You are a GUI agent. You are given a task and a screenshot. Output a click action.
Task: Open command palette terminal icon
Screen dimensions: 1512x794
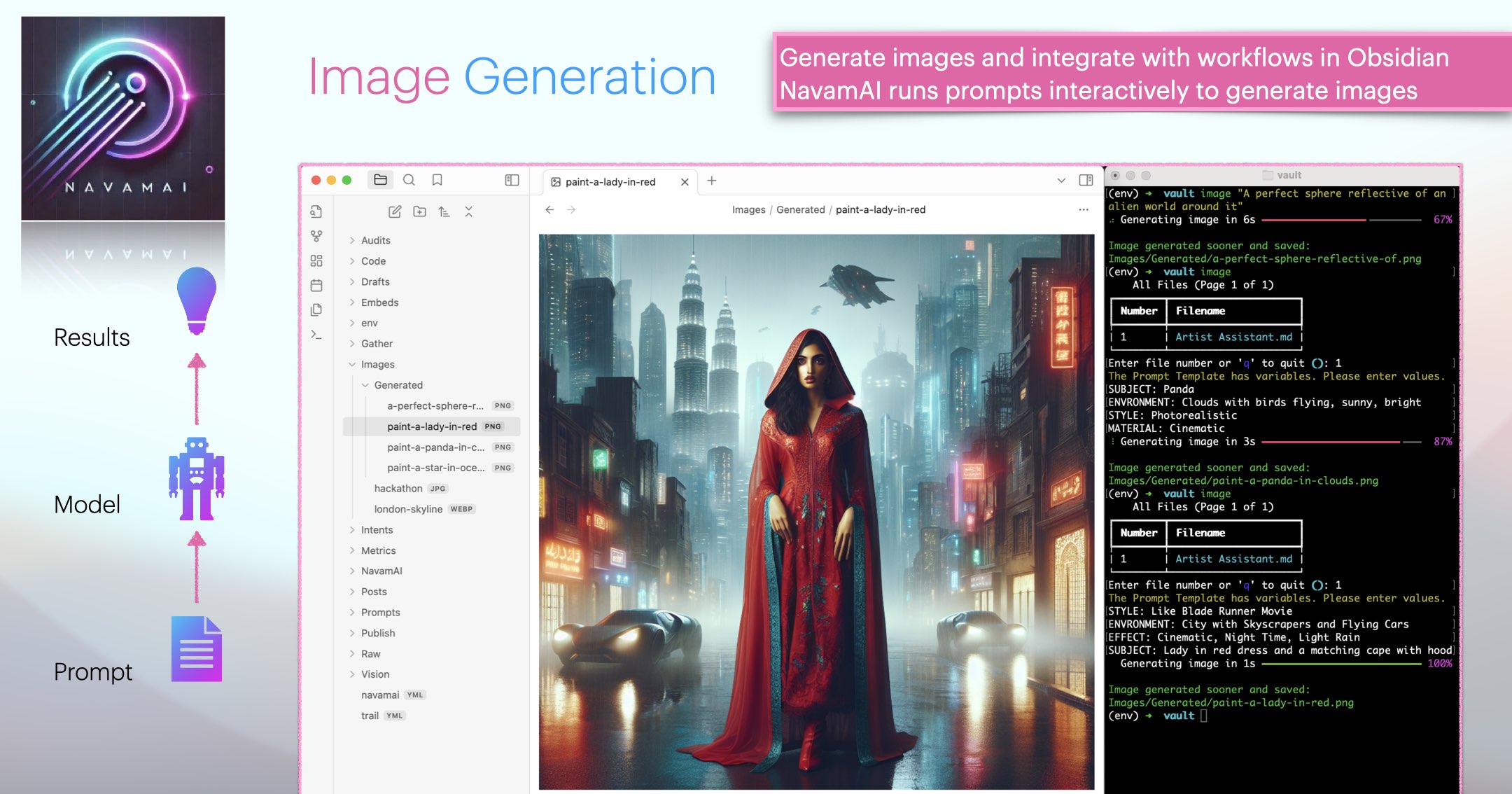click(x=316, y=335)
